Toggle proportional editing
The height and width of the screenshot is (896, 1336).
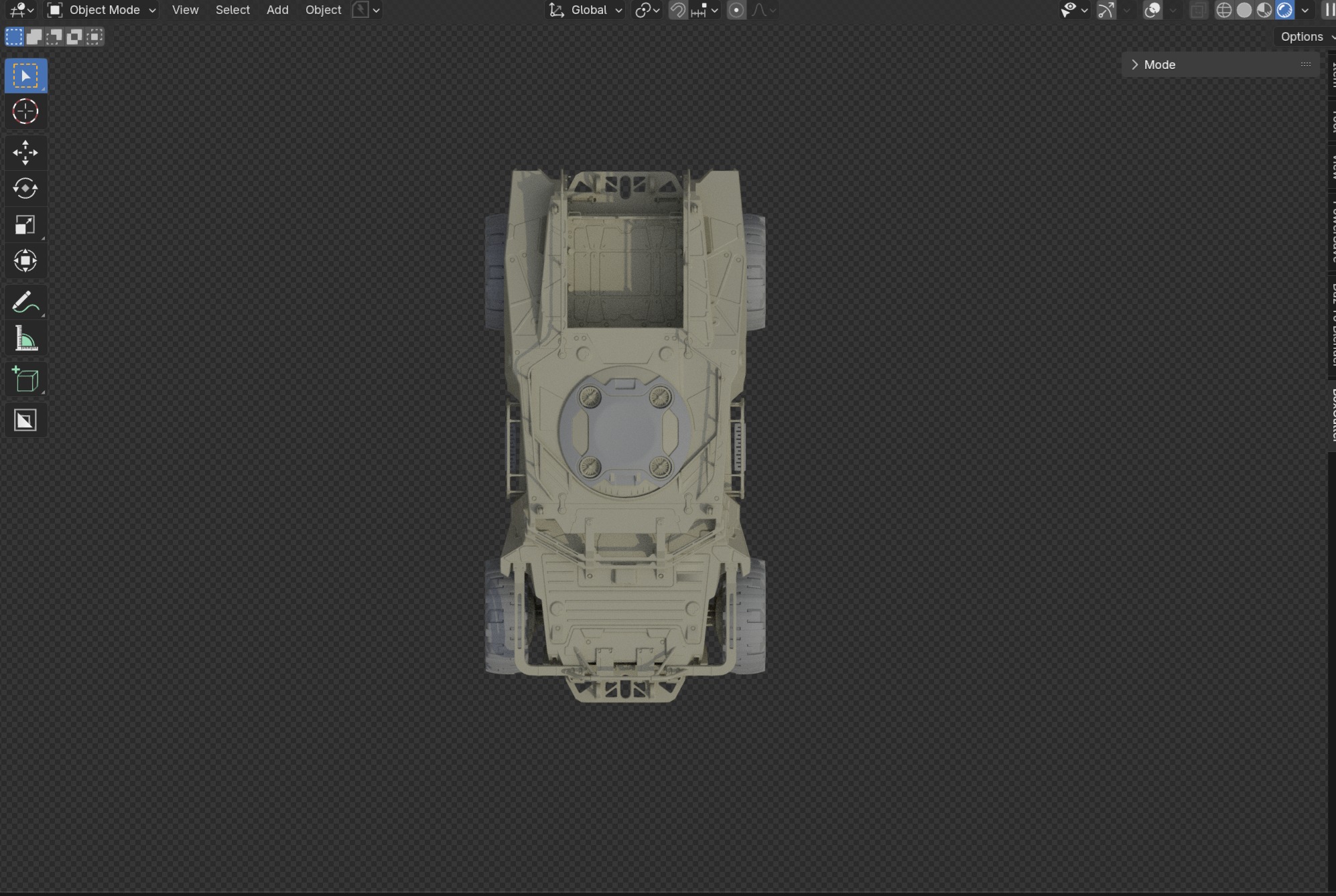coord(736,10)
